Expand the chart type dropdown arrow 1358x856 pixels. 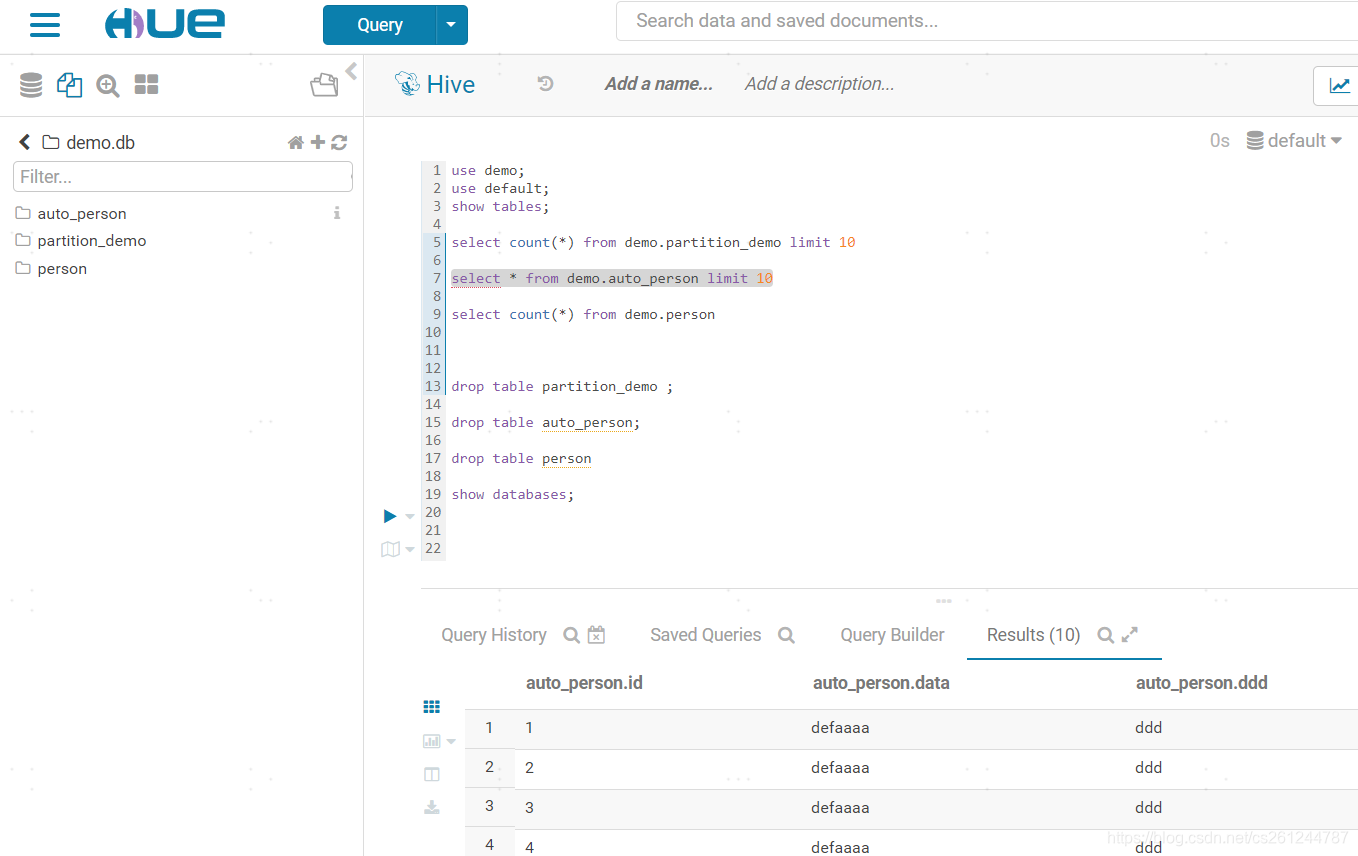[x=451, y=742]
